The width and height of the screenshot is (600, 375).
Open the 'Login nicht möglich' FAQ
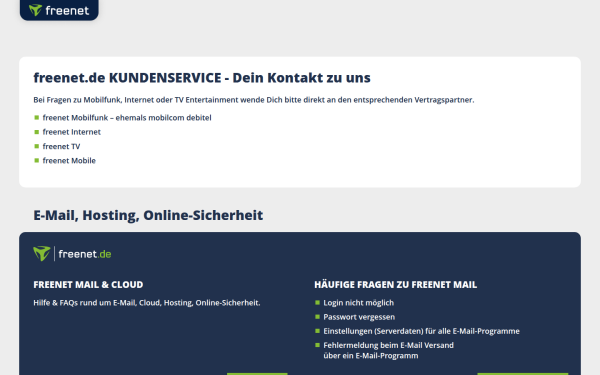click(359, 303)
